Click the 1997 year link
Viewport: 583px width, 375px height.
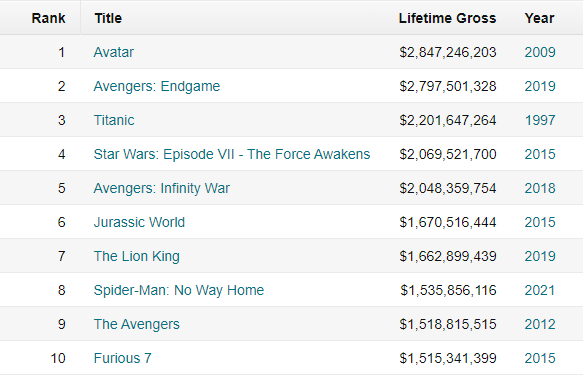(540, 120)
